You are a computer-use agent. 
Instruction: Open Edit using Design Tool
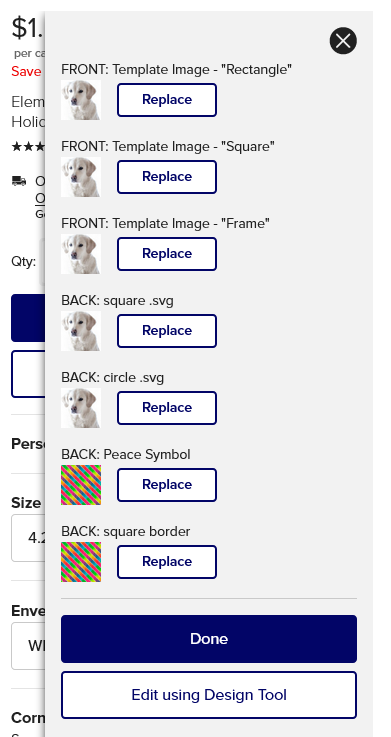coord(209,695)
